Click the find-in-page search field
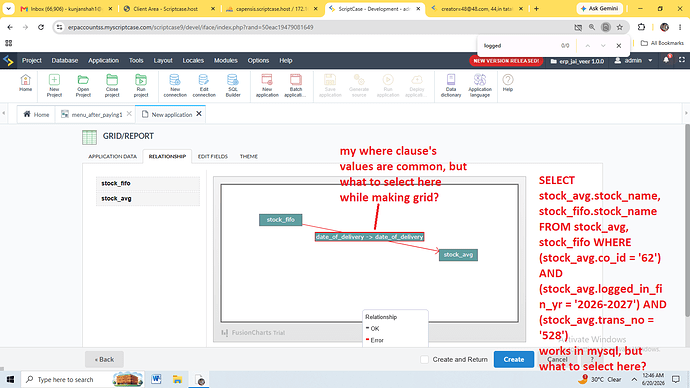Screen dimensions: 690x388 (519, 45)
